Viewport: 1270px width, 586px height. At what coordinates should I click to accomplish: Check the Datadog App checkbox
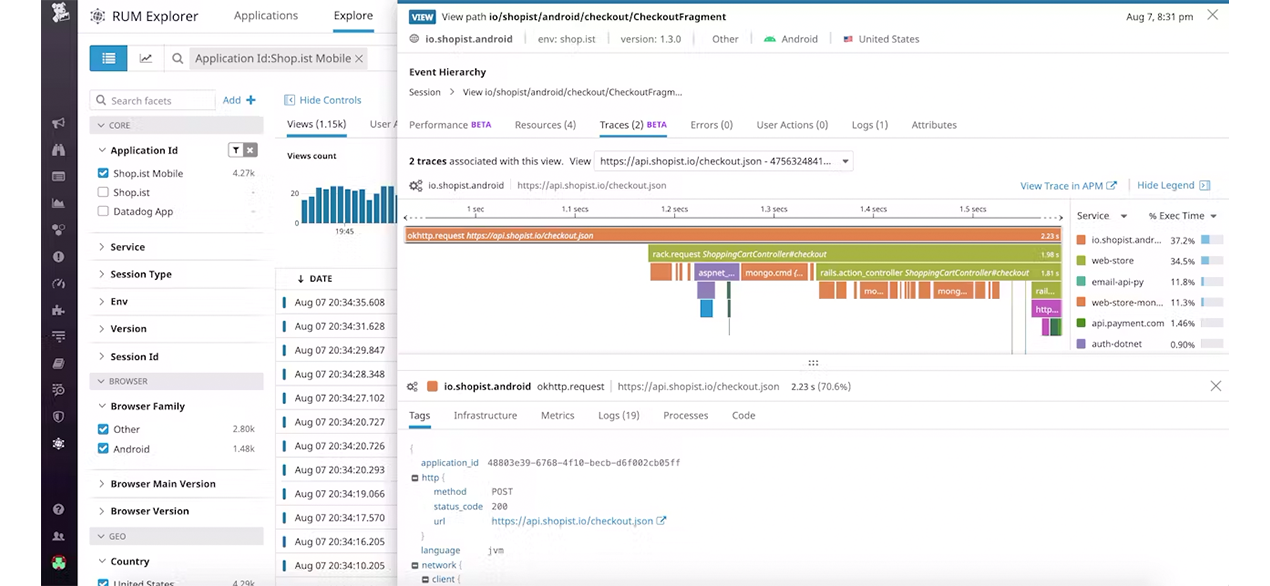103,211
